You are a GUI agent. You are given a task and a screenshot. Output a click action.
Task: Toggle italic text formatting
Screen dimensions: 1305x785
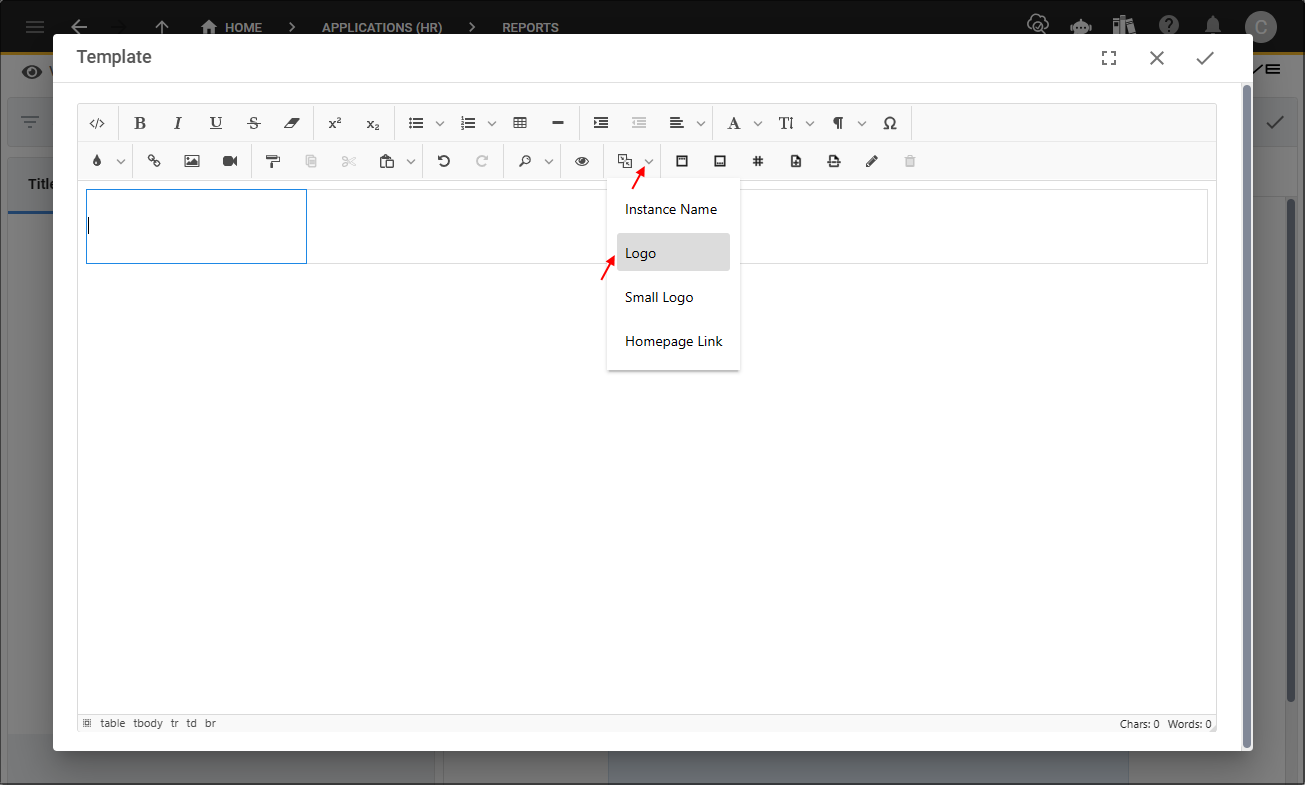tap(178, 123)
